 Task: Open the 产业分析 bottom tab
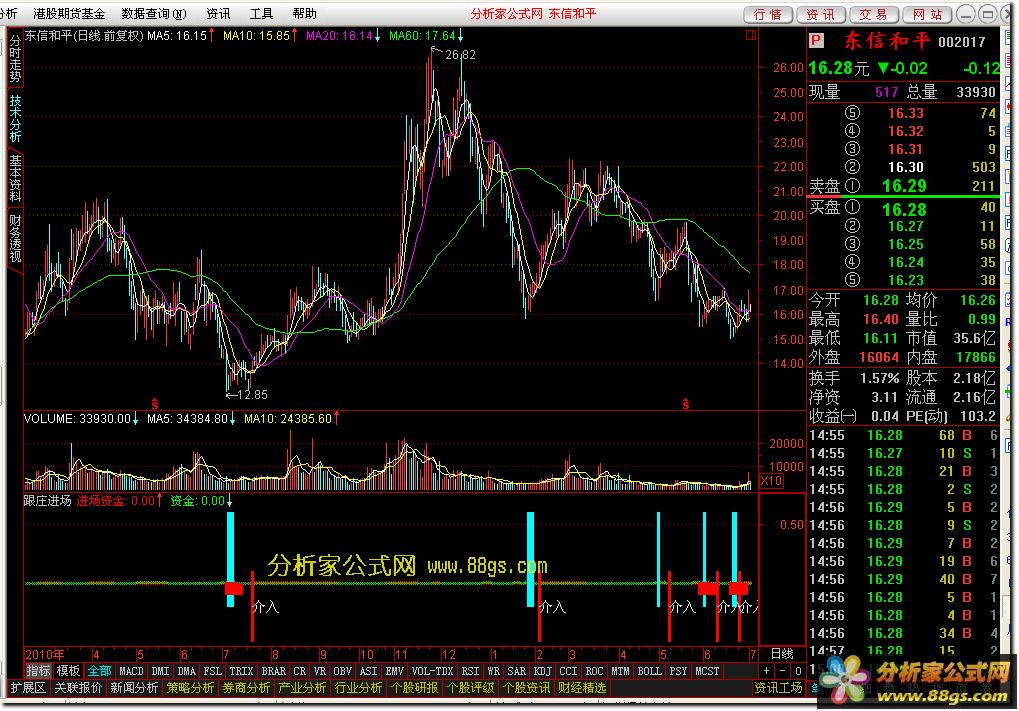[302, 688]
